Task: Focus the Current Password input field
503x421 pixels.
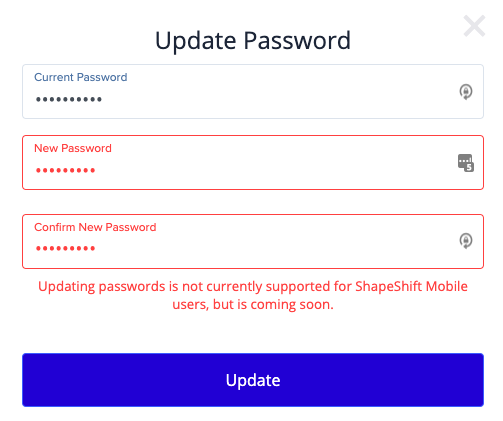Action: point(253,91)
